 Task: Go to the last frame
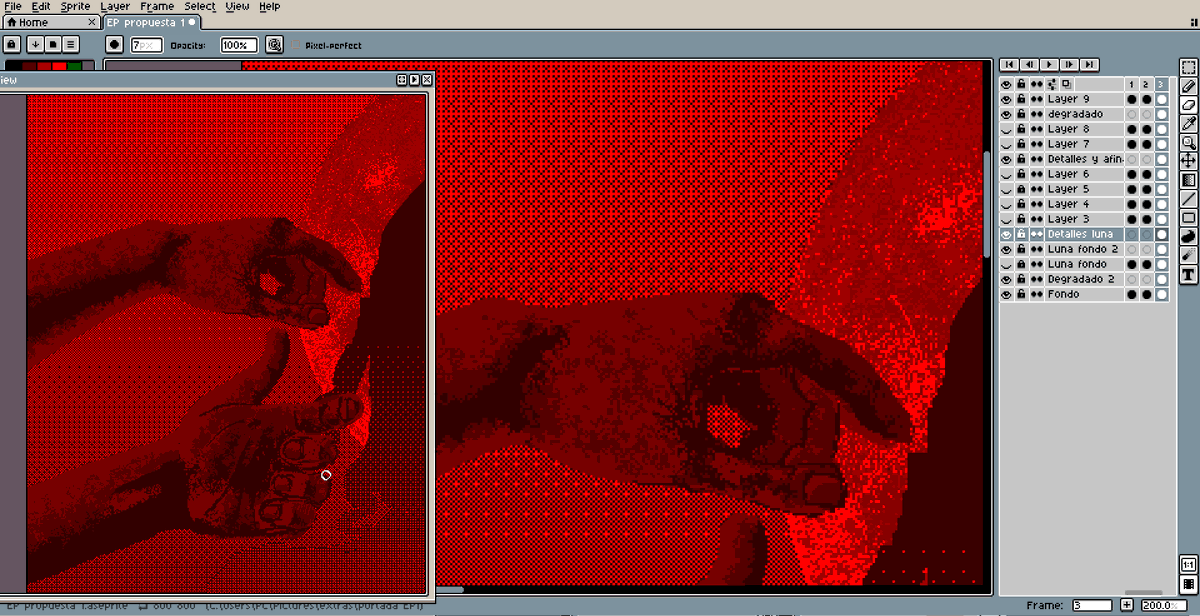pyautogui.click(x=1090, y=63)
